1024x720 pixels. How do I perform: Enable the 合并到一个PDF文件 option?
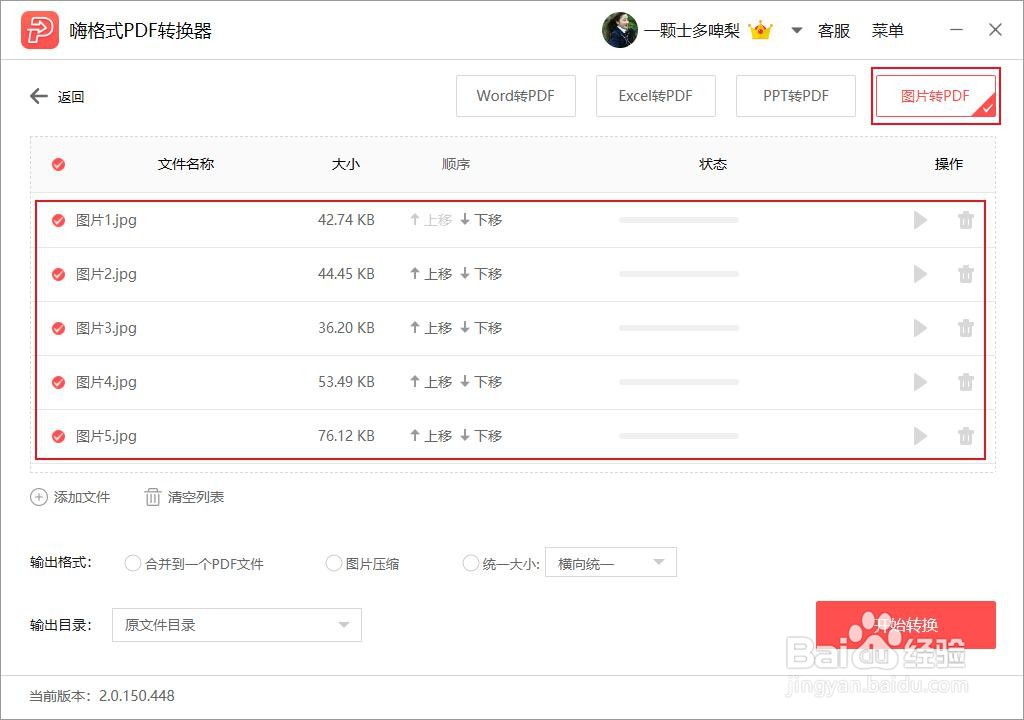133,563
